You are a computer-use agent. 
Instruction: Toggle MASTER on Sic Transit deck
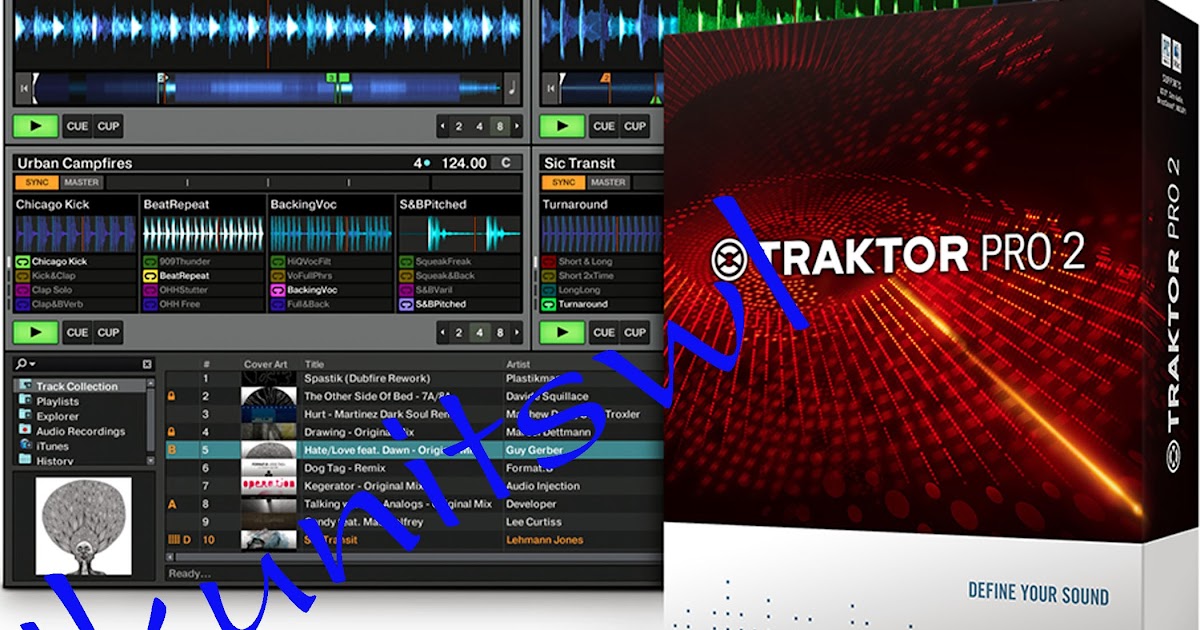coord(608,183)
